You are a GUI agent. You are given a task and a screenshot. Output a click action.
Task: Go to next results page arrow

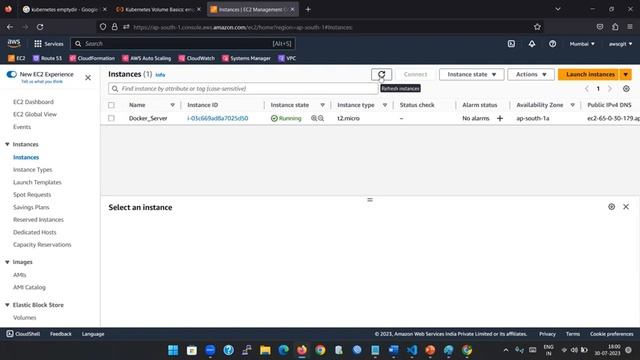(x=610, y=89)
